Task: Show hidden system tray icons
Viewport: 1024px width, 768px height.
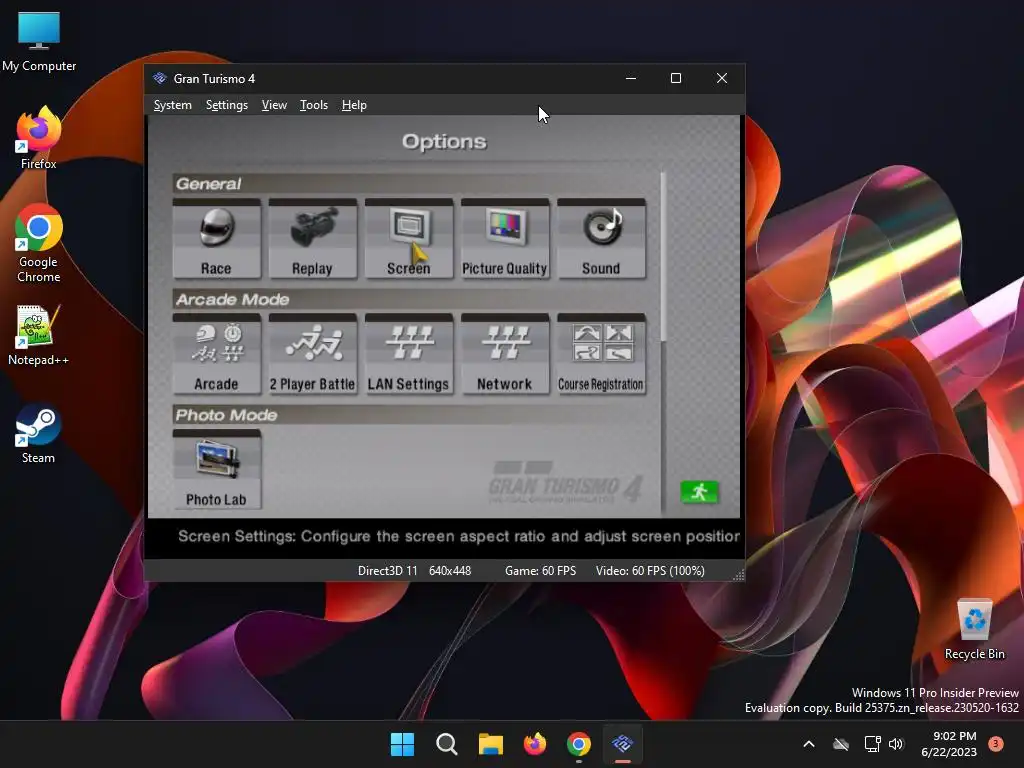Action: click(x=808, y=744)
